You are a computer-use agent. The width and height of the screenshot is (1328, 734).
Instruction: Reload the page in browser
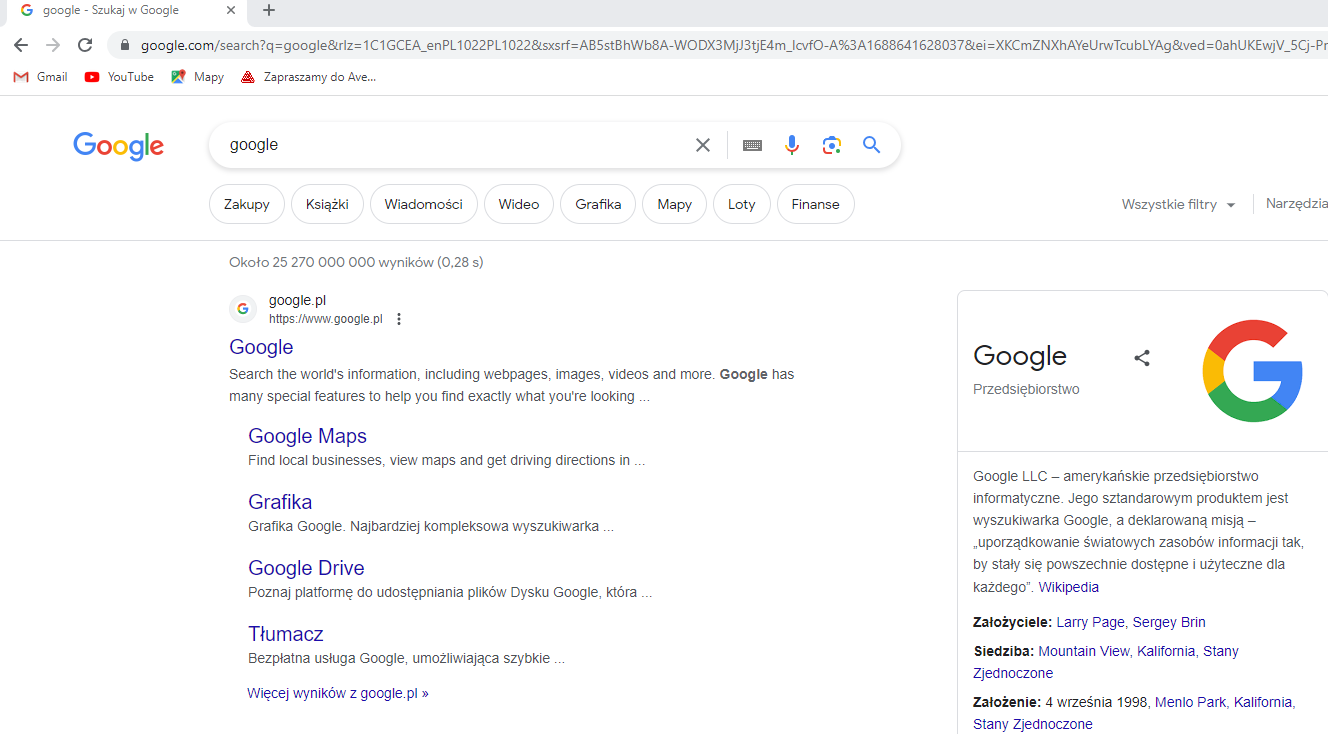coord(85,45)
